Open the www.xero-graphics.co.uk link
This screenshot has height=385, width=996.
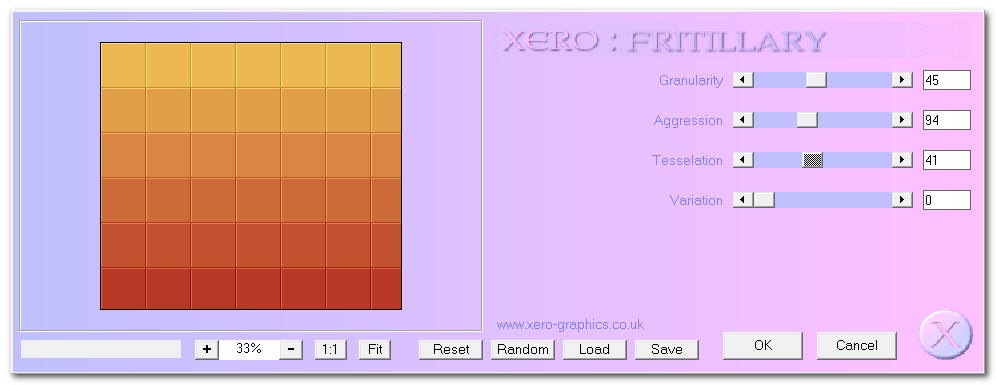pos(570,325)
